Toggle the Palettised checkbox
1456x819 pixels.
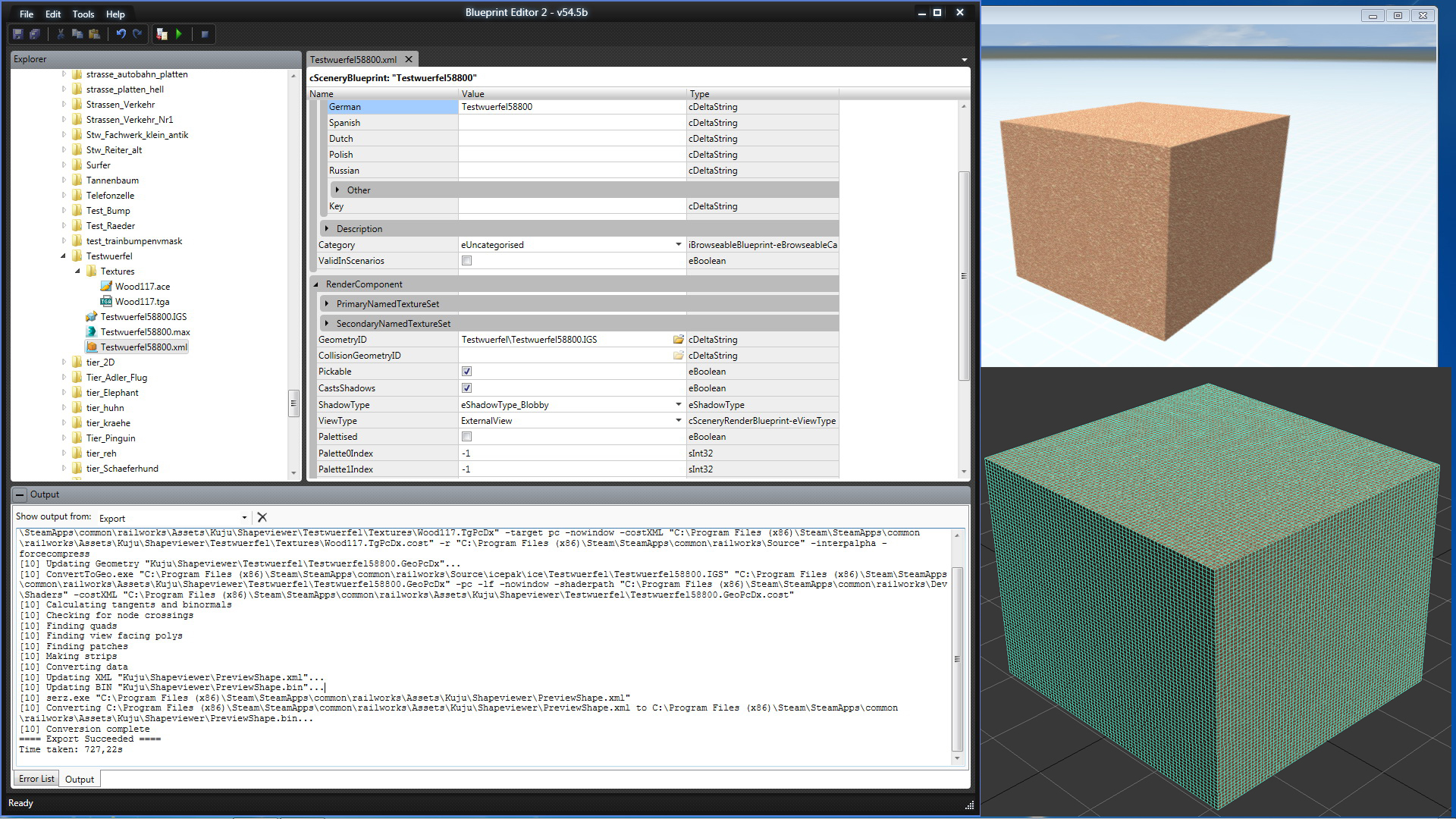pos(467,437)
